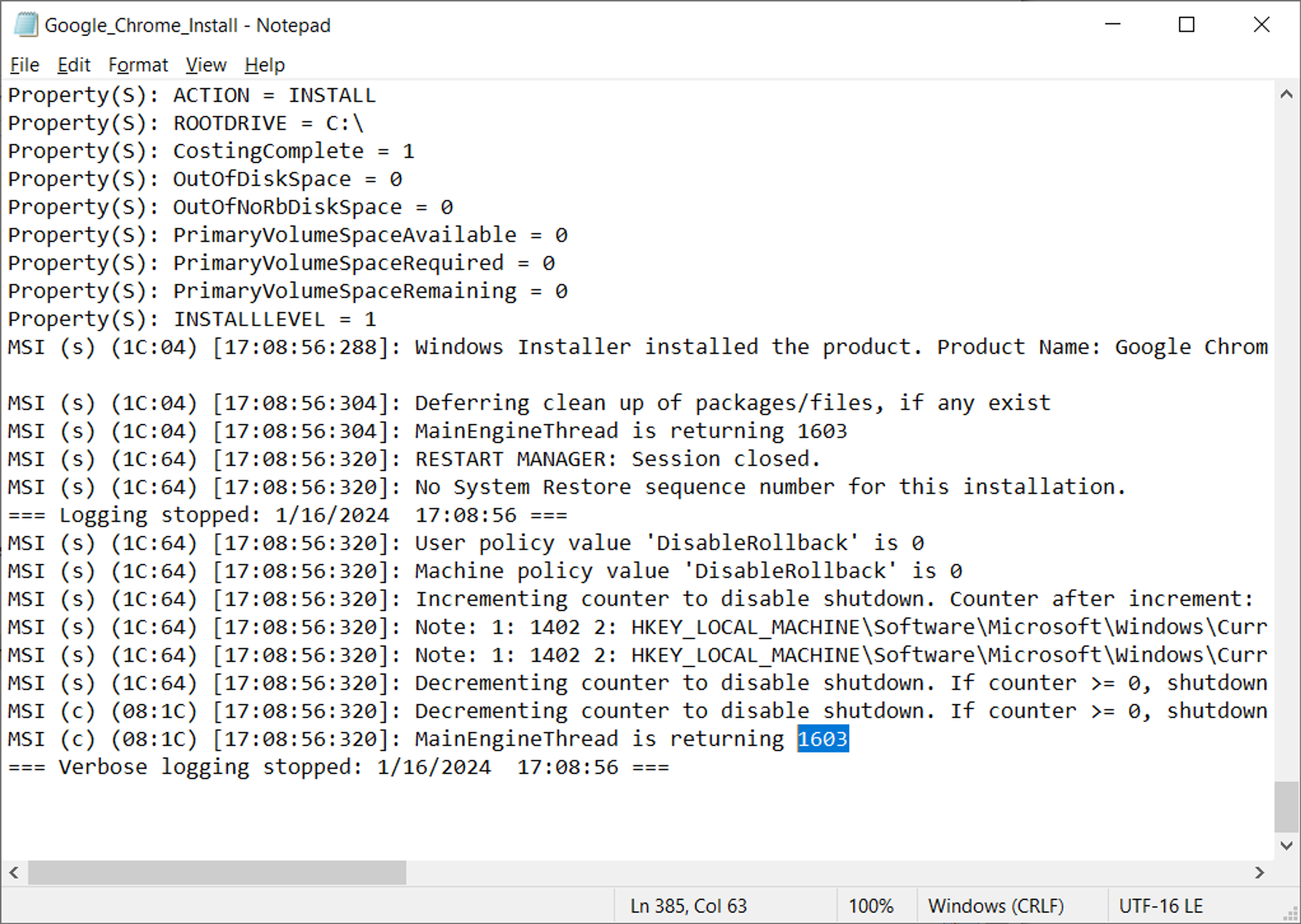Minimize the Notepad window
This screenshot has width=1301, height=924.
(1113, 24)
